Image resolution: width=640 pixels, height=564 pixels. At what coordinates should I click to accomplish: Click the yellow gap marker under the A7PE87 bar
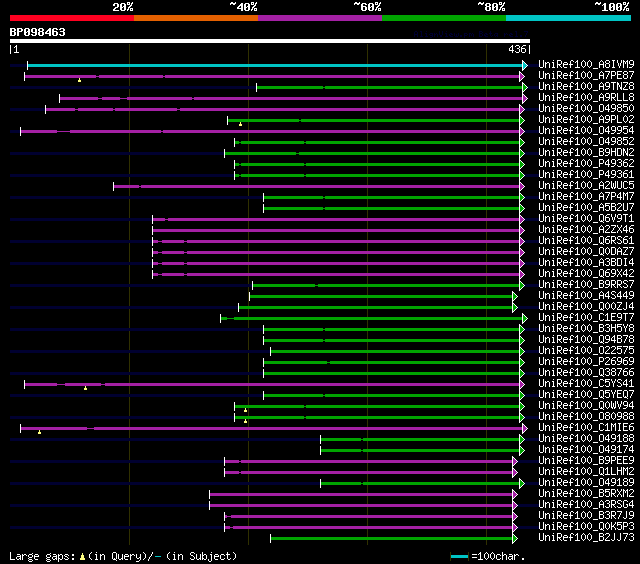79,80
